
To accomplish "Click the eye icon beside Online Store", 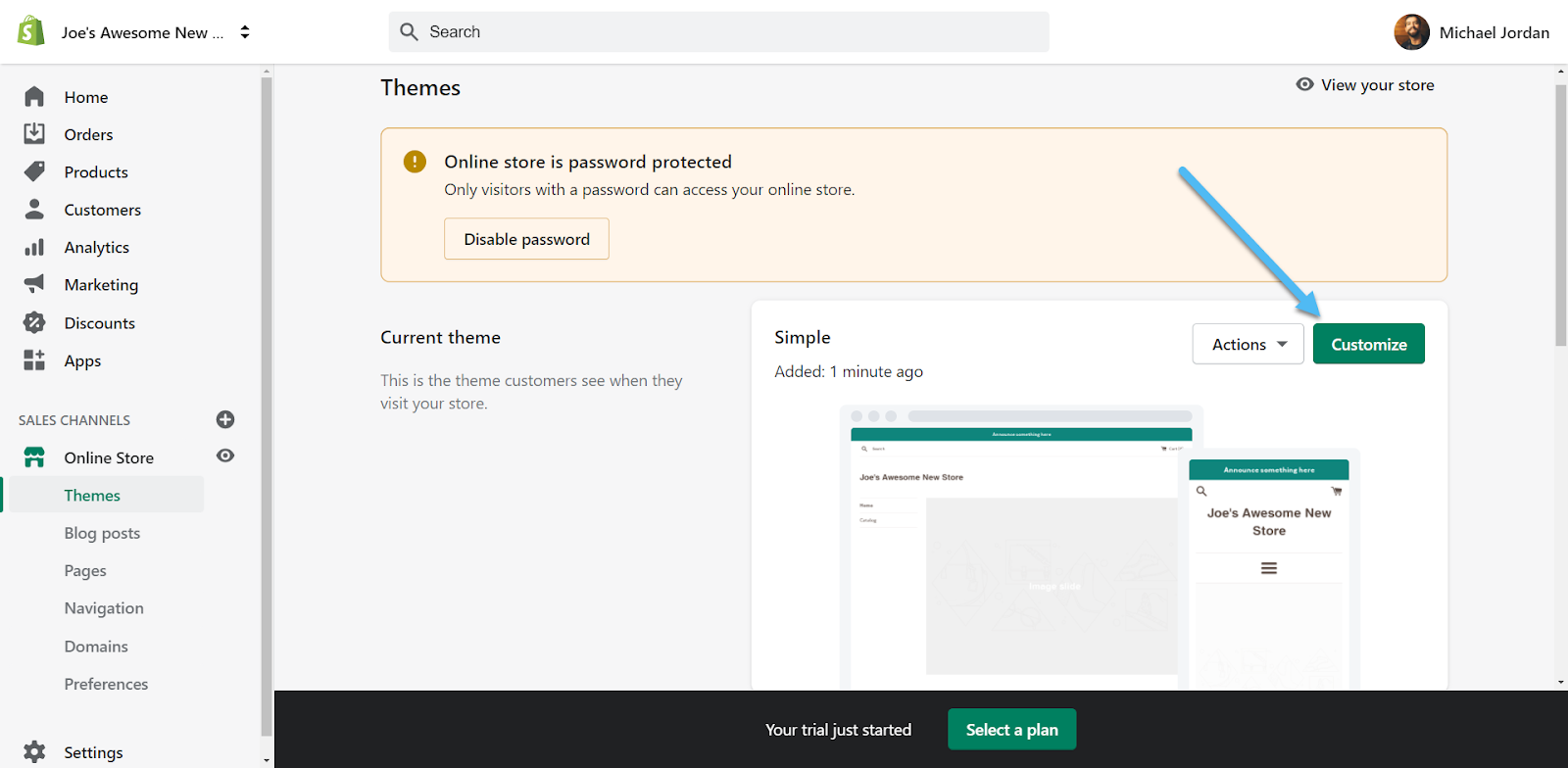I will pyautogui.click(x=225, y=456).
